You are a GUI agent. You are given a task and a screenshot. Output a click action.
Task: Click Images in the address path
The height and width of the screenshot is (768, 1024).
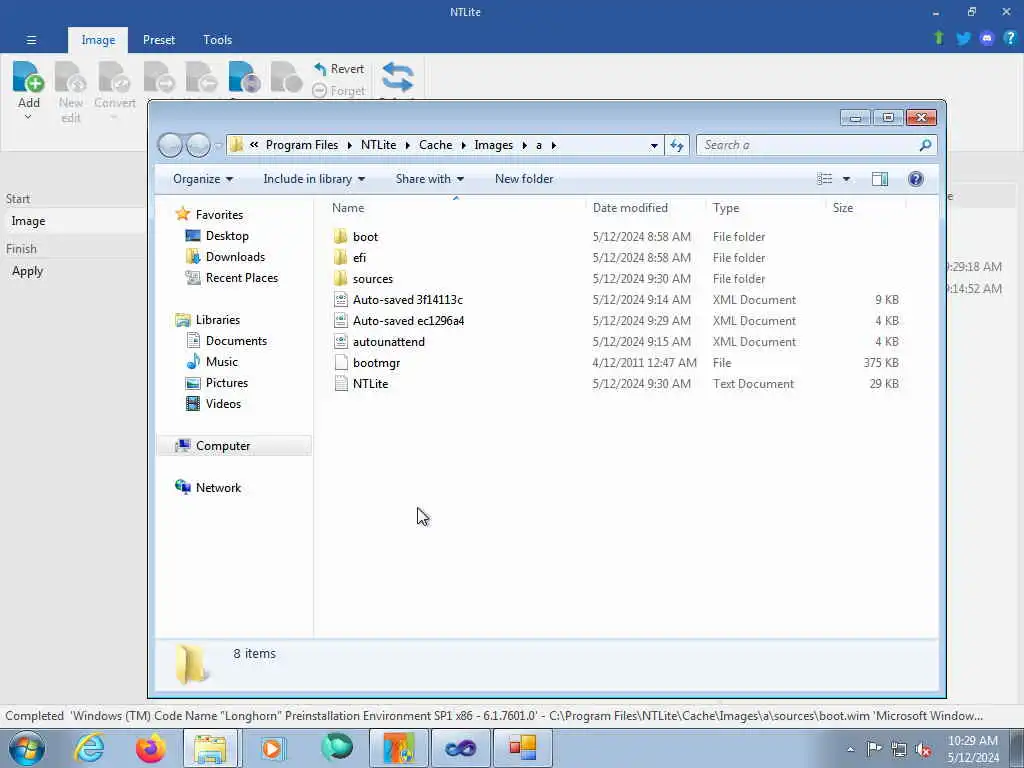(494, 145)
